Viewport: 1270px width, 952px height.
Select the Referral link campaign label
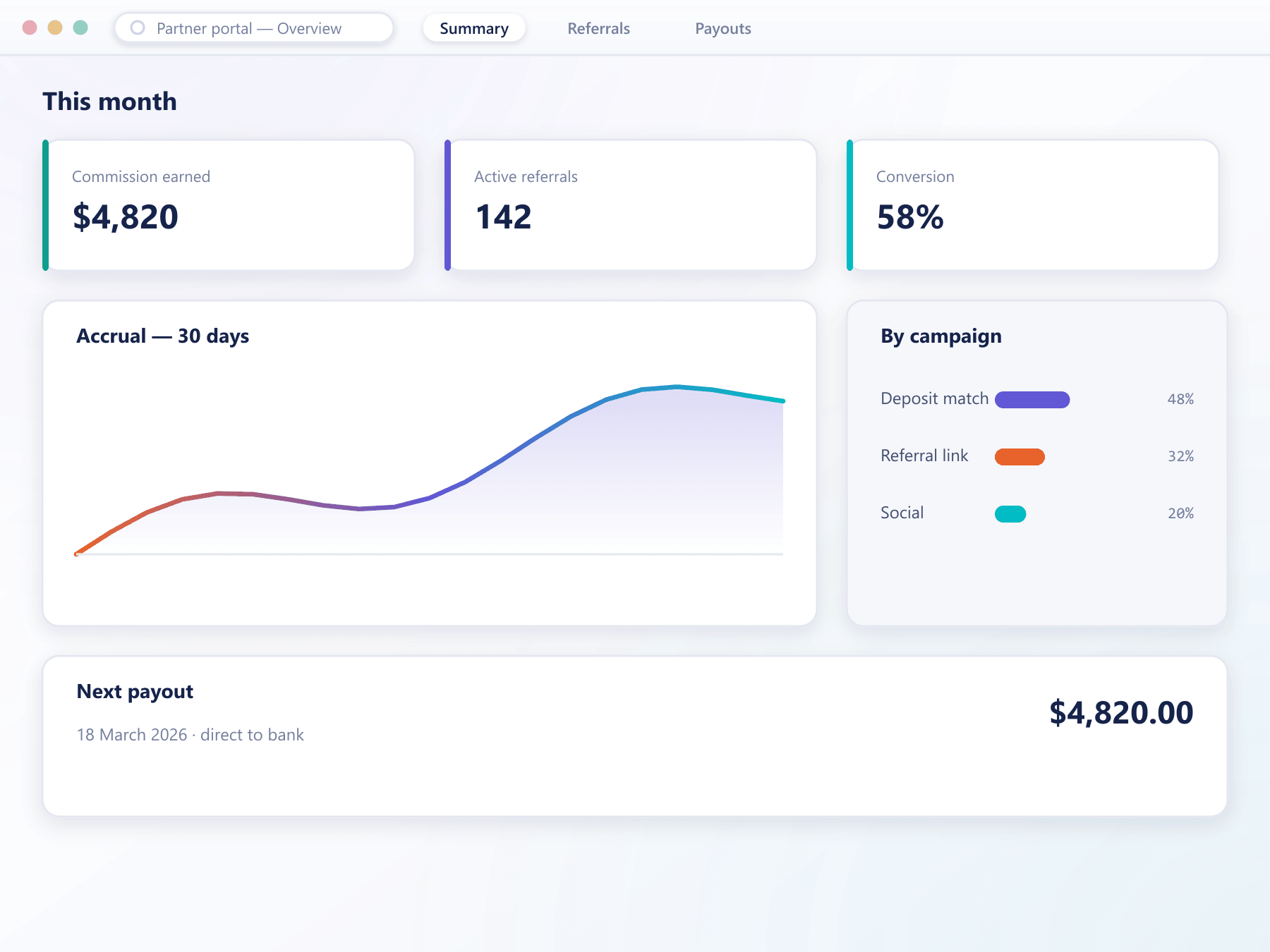[924, 456]
